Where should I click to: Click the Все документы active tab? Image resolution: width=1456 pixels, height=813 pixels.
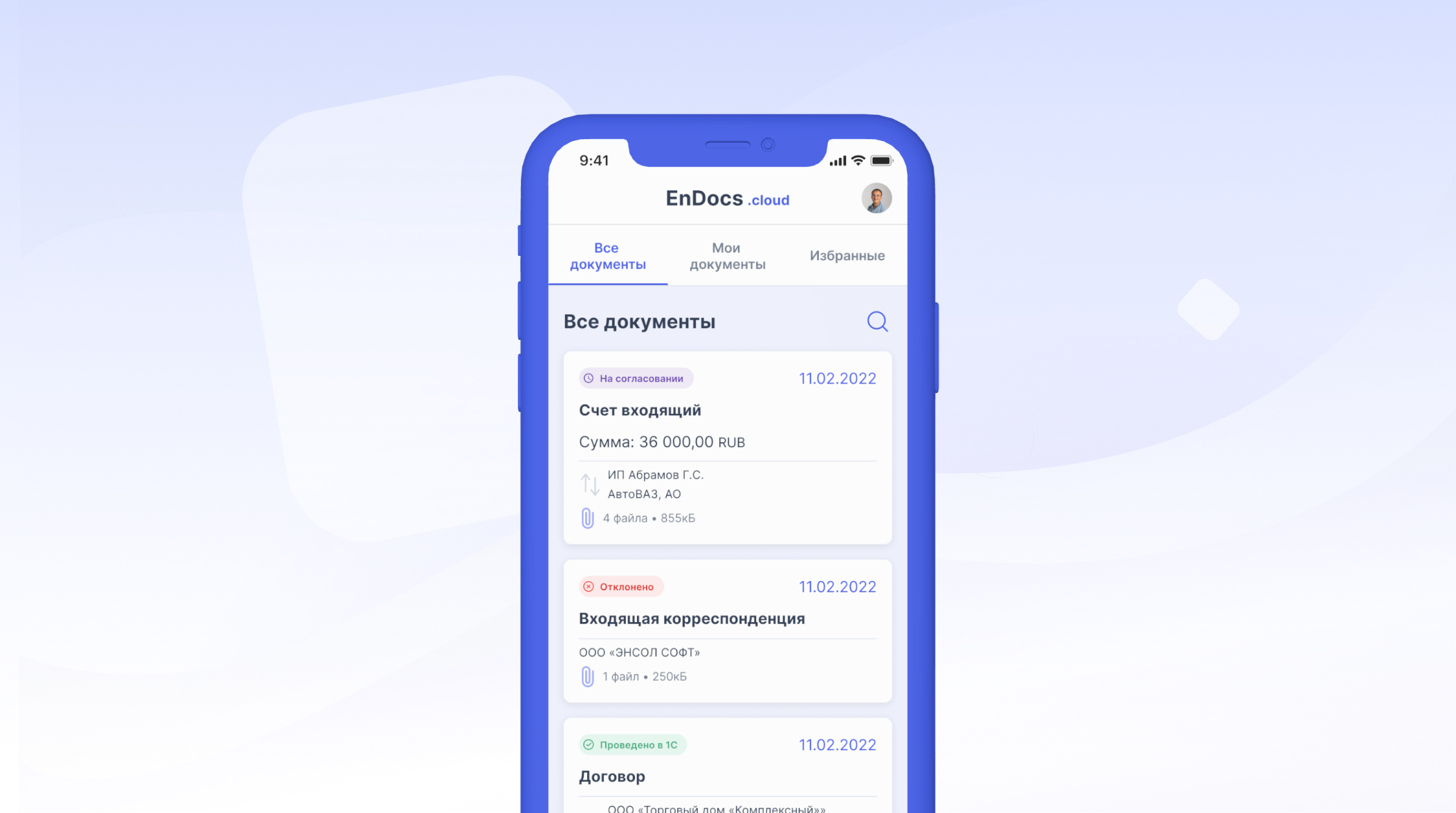click(608, 255)
